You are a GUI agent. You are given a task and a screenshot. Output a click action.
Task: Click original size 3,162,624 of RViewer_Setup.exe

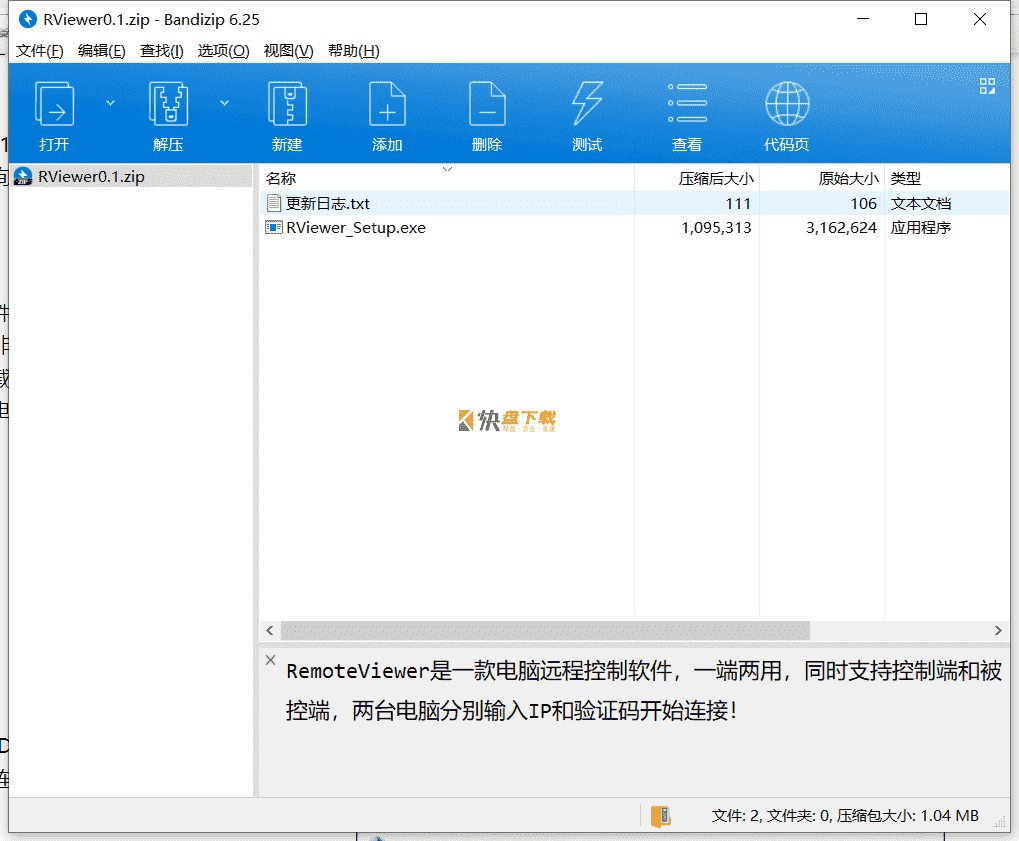(842, 227)
